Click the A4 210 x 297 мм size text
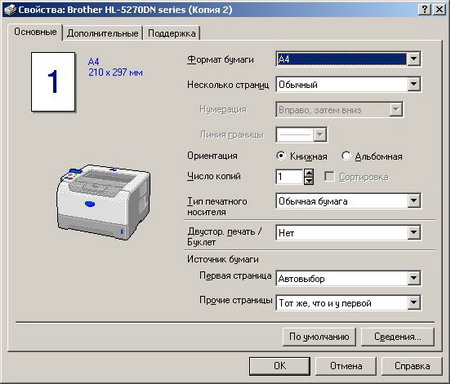The width and height of the screenshot is (450, 384). pyautogui.click(x=115, y=67)
